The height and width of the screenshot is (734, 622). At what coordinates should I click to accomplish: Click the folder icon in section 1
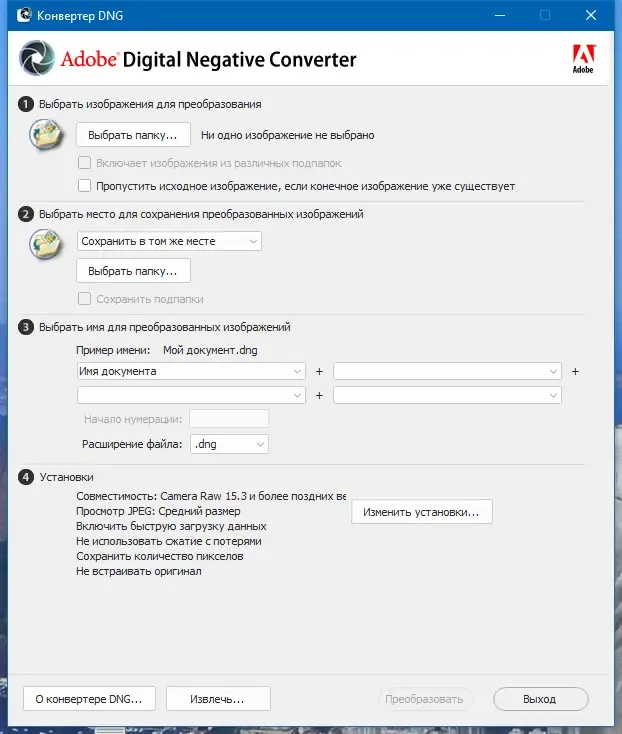[x=46, y=134]
